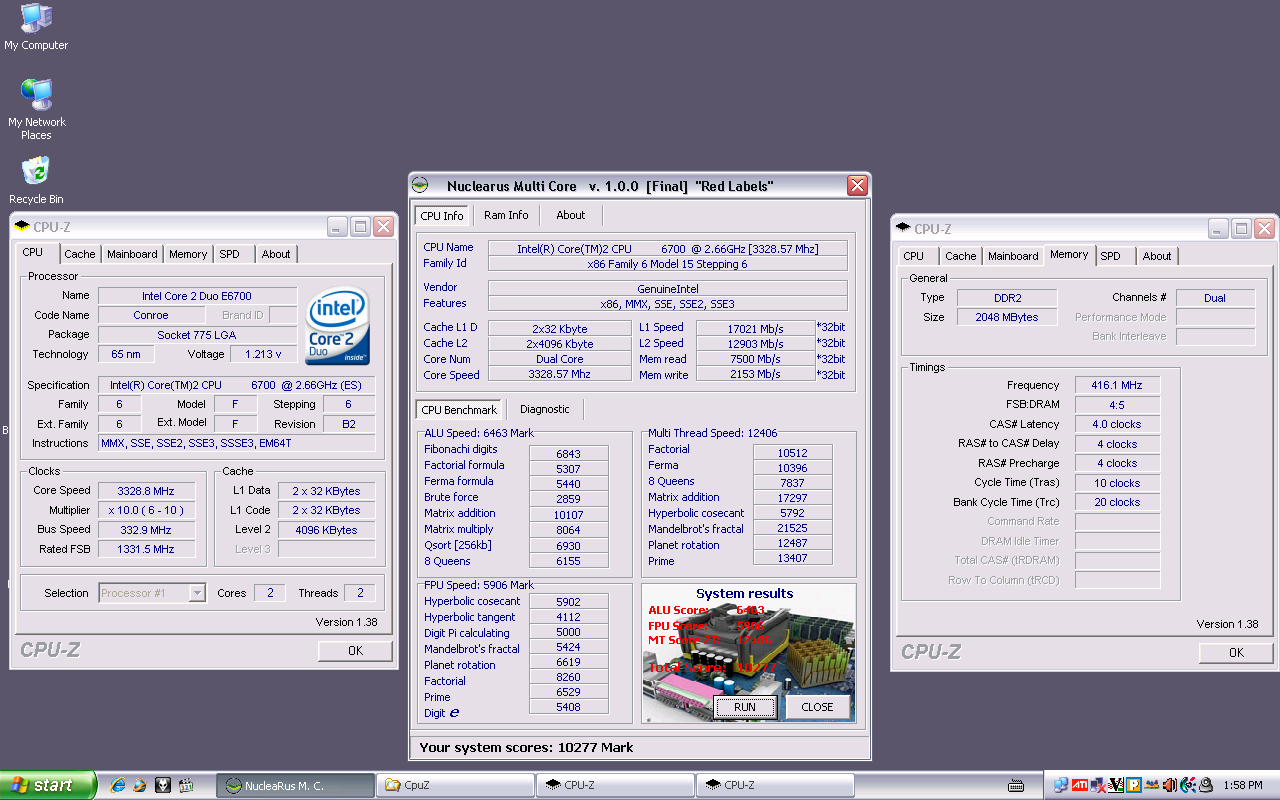Click the Matrix addition 17297 value
1280x800 pixels.
click(792, 497)
